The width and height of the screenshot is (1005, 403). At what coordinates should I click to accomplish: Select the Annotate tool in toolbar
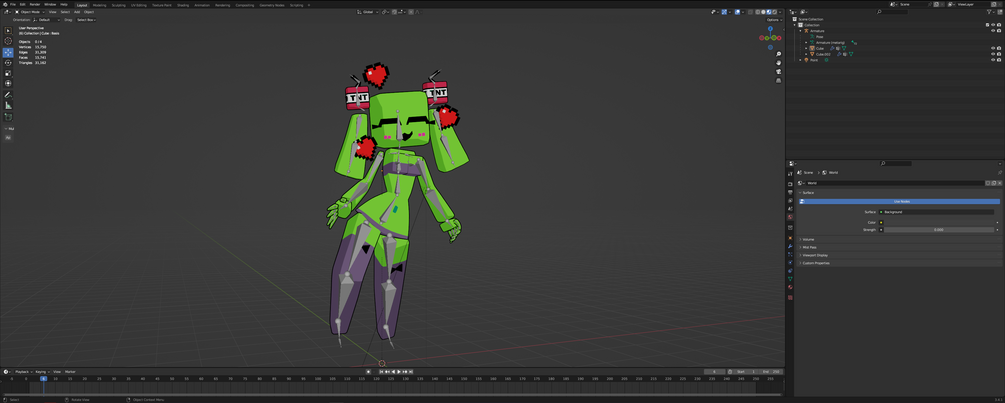[x=8, y=95]
